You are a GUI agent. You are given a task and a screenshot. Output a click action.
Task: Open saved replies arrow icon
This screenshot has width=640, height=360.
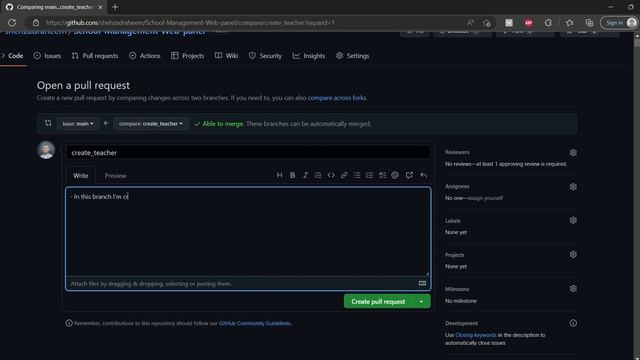(424, 175)
